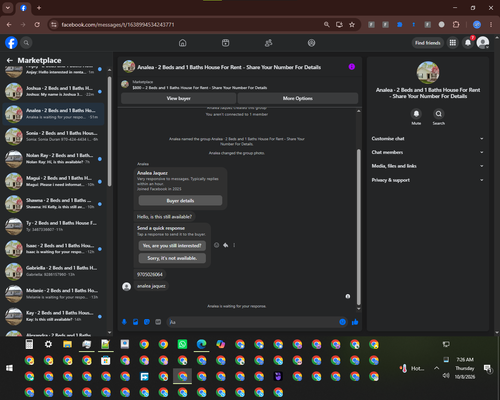This screenshot has width=500, height=400.
Task: Click the voice clip microphone icon in composer
Action: click(x=124, y=322)
